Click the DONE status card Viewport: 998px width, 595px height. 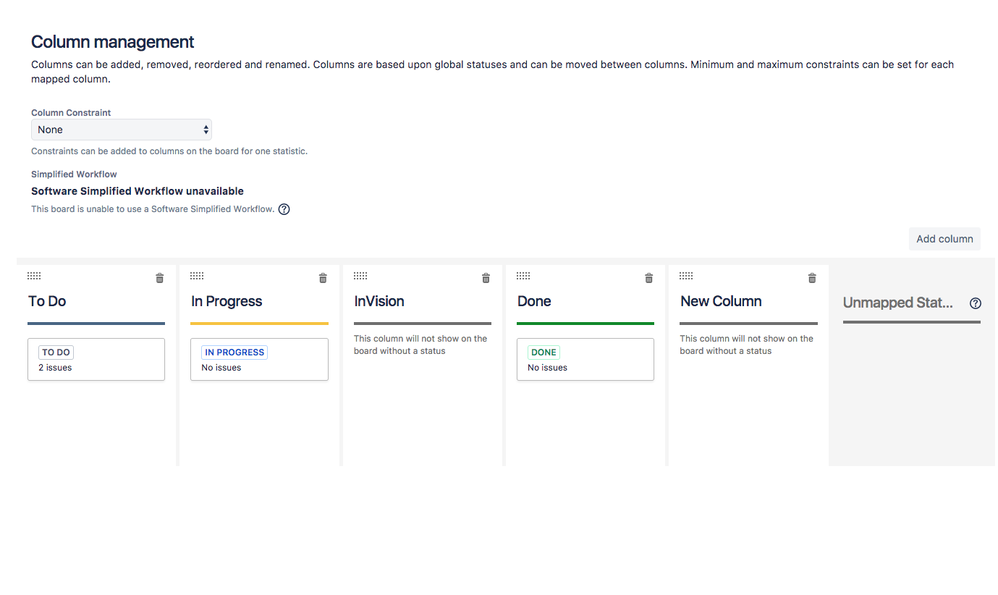point(585,359)
